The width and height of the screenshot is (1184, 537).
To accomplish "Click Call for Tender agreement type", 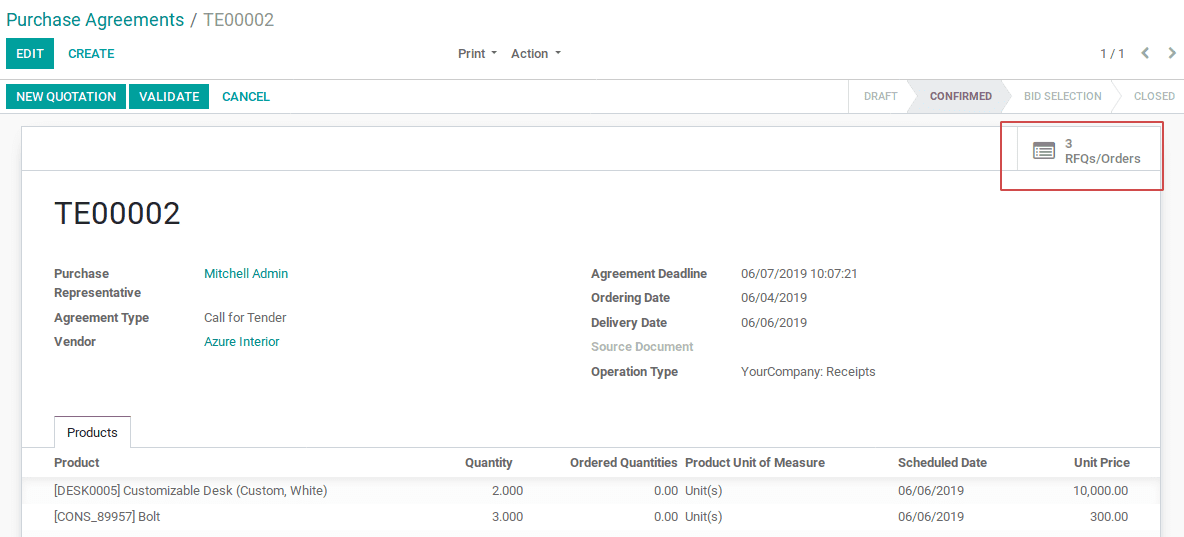I will 245,318.
